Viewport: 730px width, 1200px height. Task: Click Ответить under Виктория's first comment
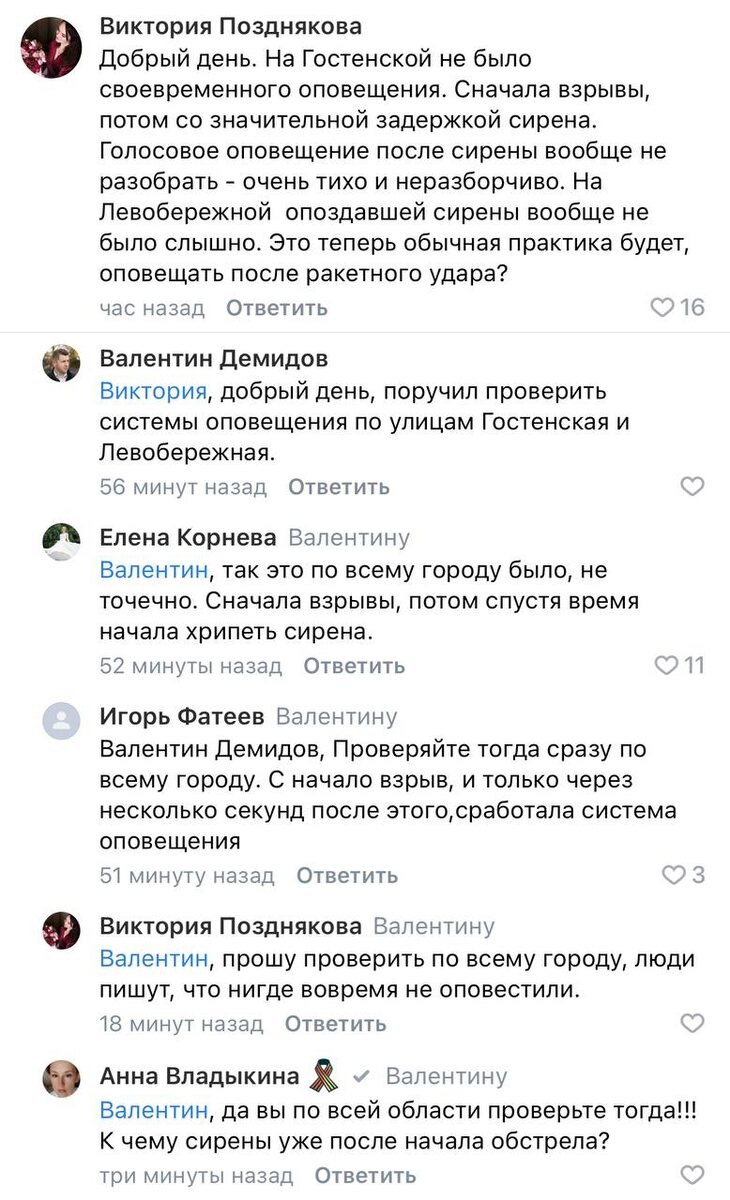pyautogui.click(x=275, y=308)
